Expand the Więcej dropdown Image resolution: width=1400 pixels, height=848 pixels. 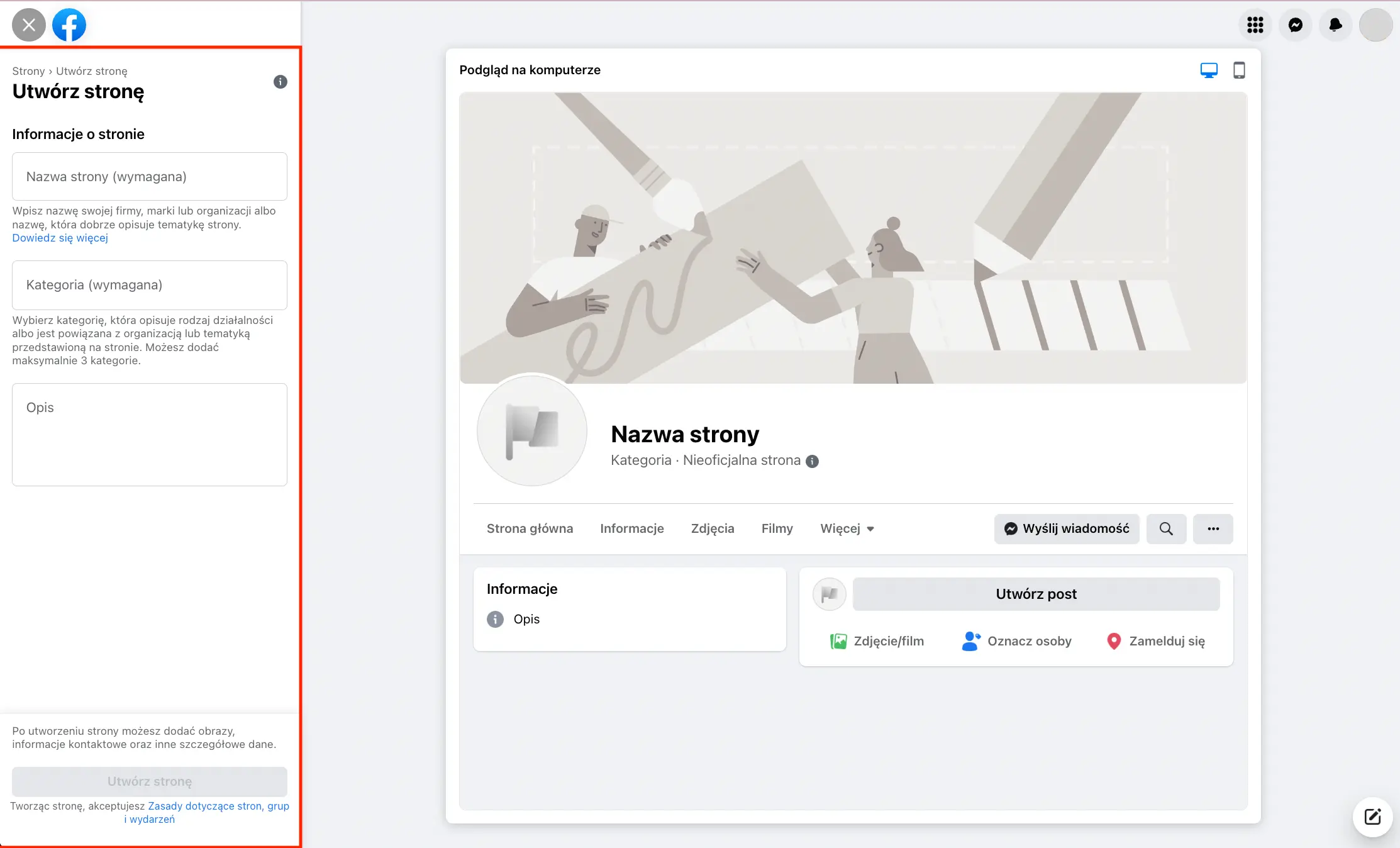pyautogui.click(x=847, y=529)
